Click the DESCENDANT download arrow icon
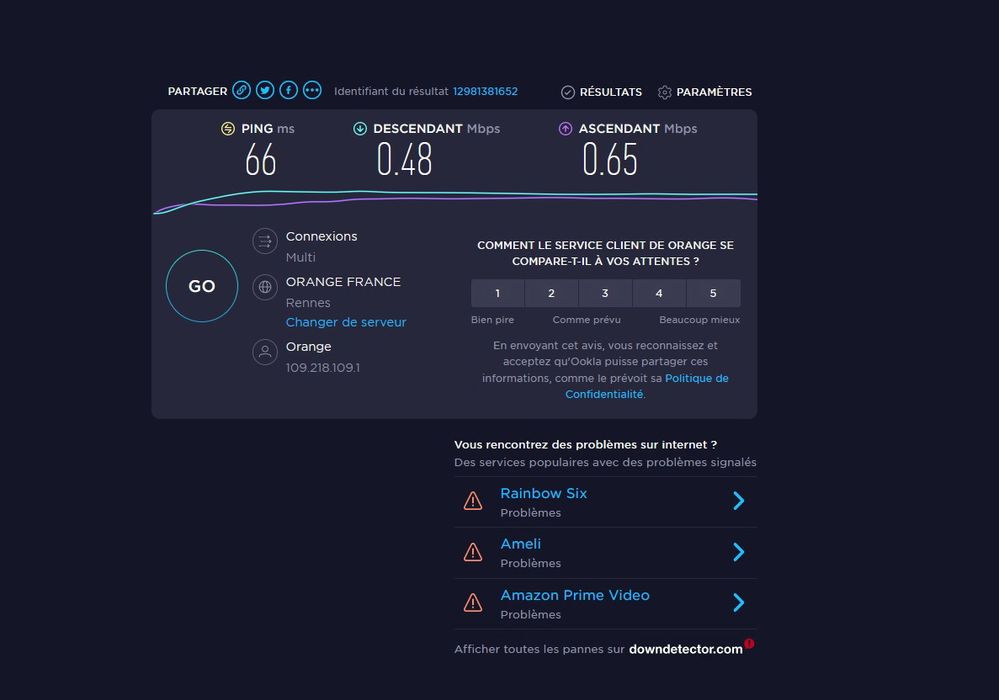This screenshot has width=999, height=700. [x=360, y=129]
